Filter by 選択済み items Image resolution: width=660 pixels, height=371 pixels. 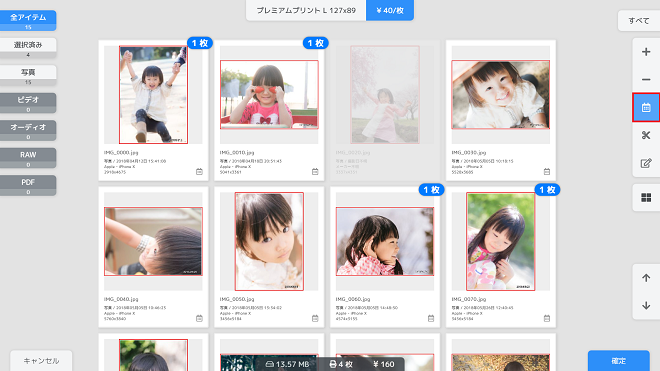[x=28, y=48]
